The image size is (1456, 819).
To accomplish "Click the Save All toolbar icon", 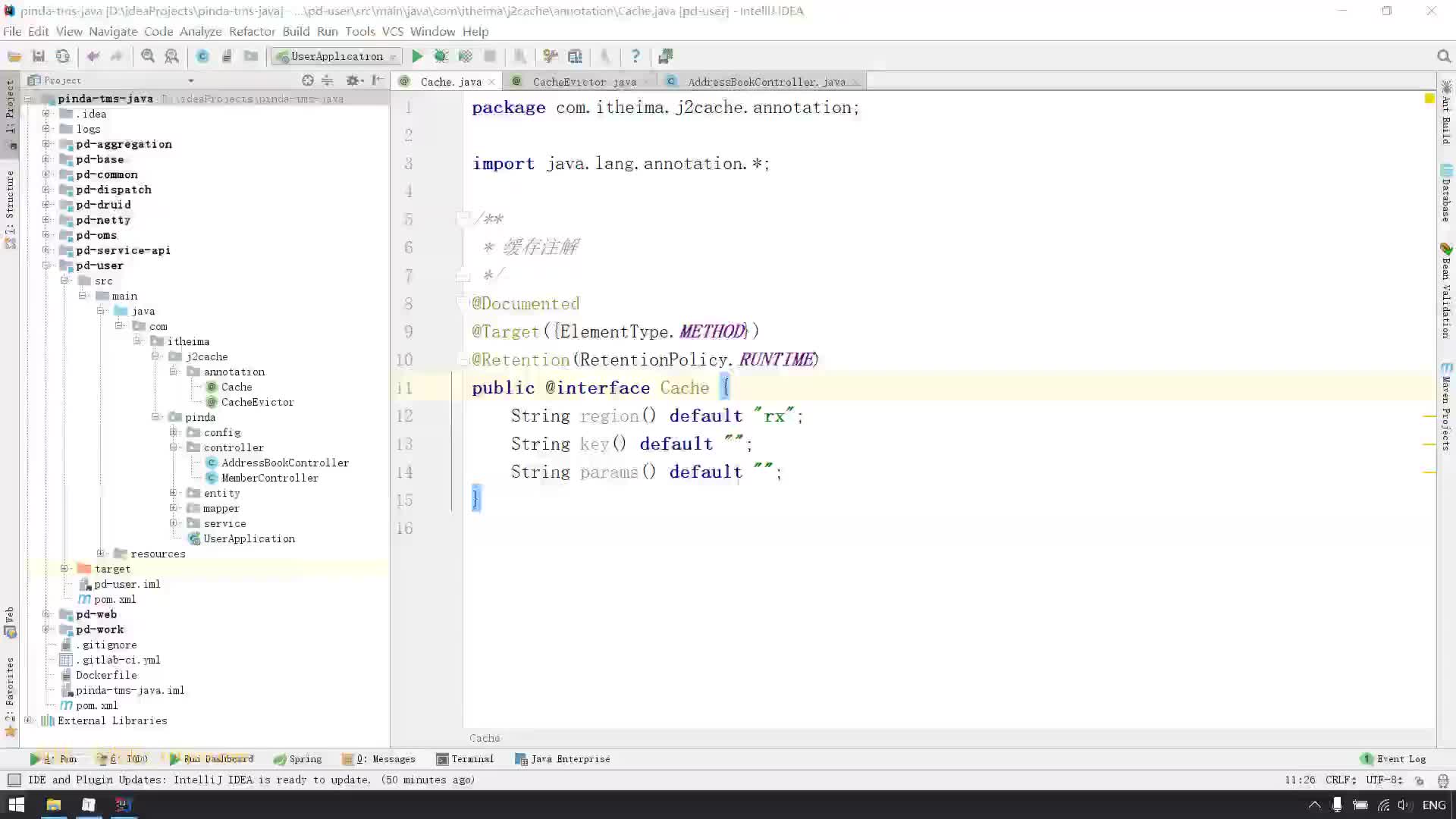I will 39,56.
